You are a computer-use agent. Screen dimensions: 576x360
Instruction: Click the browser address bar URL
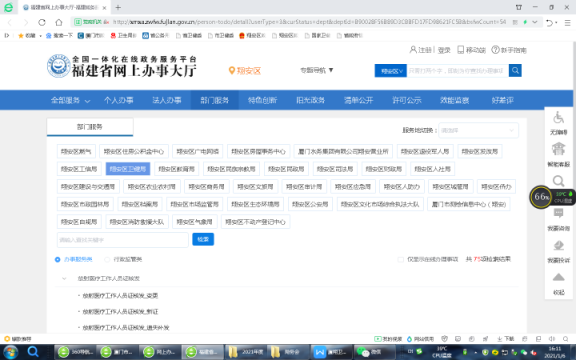[x=309, y=22]
